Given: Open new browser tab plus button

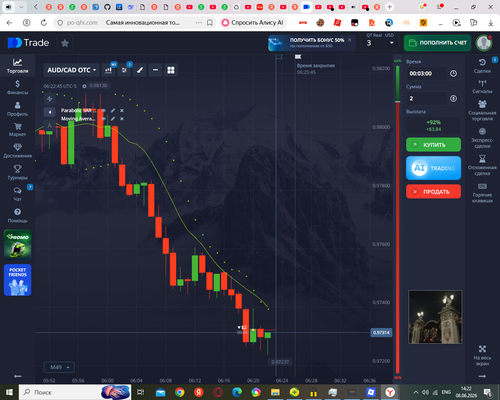Looking at the screenshot, I should (x=389, y=7).
